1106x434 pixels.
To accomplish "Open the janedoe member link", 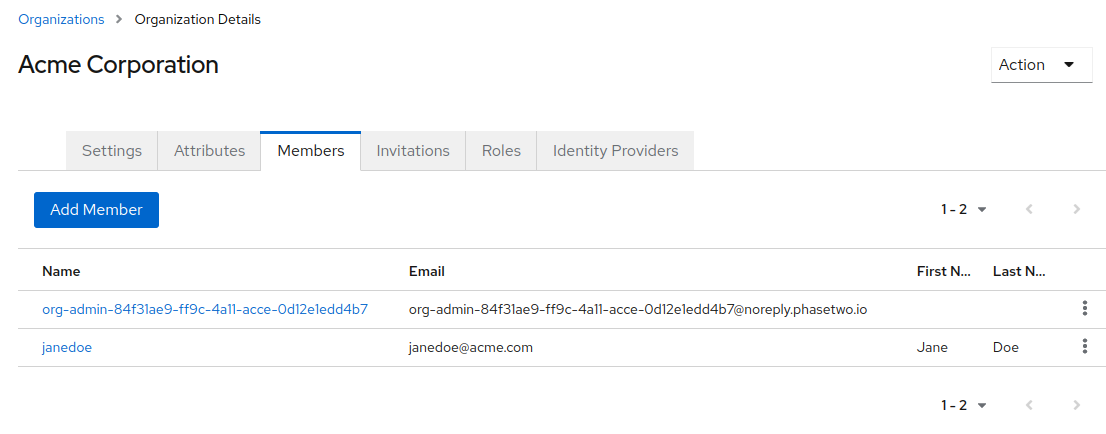I will coord(67,347).
